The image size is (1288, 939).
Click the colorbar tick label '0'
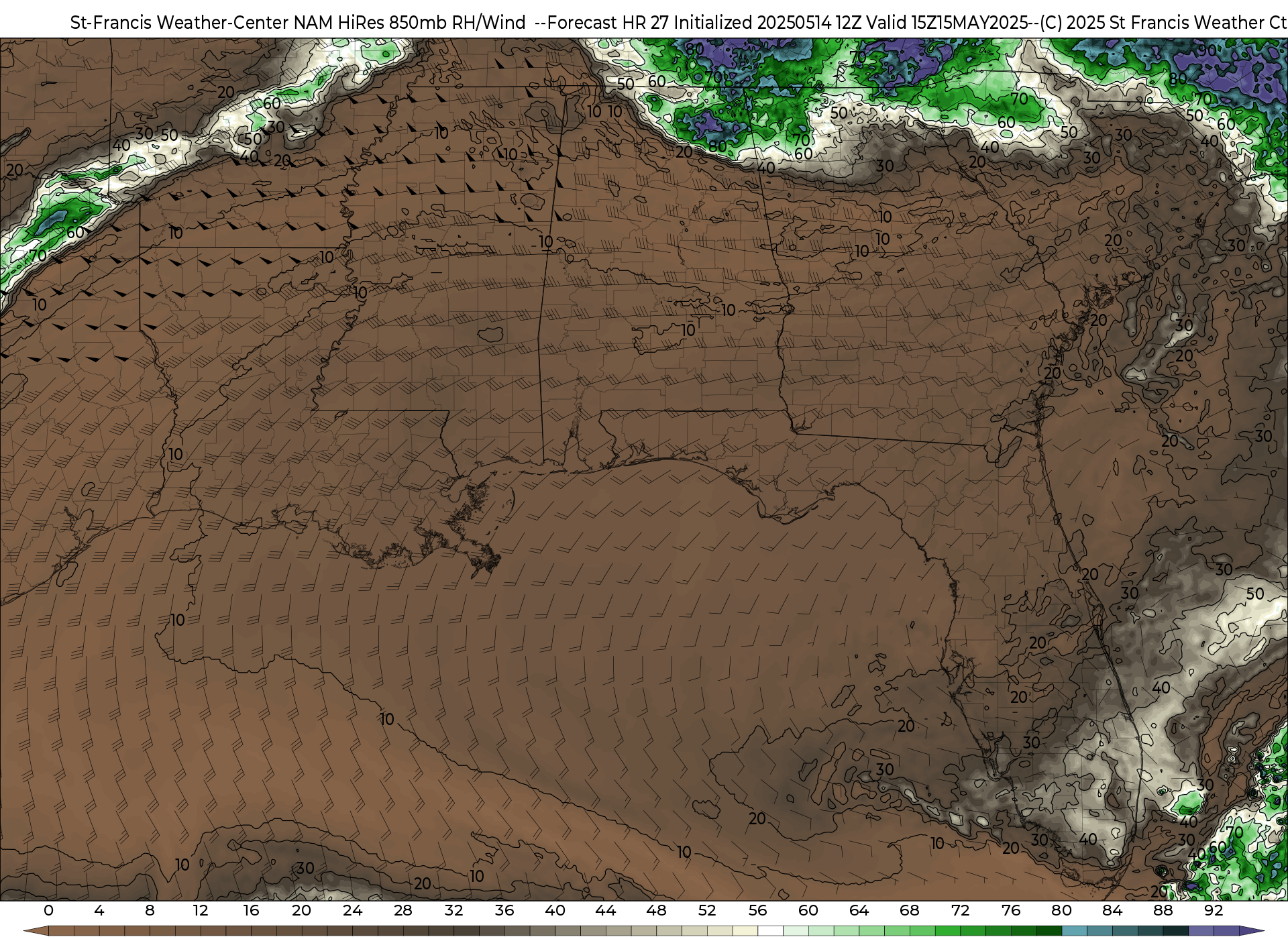(x=48, y=910)
